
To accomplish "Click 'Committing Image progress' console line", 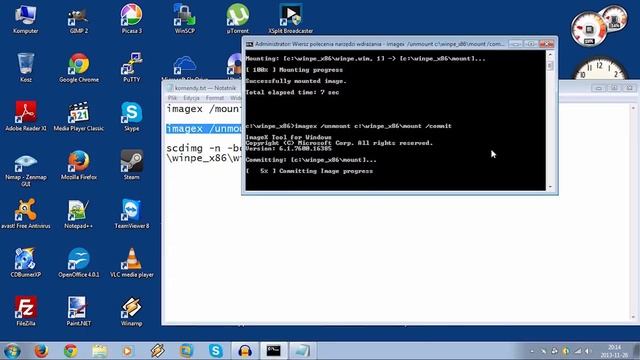I will tap(309, 171).
